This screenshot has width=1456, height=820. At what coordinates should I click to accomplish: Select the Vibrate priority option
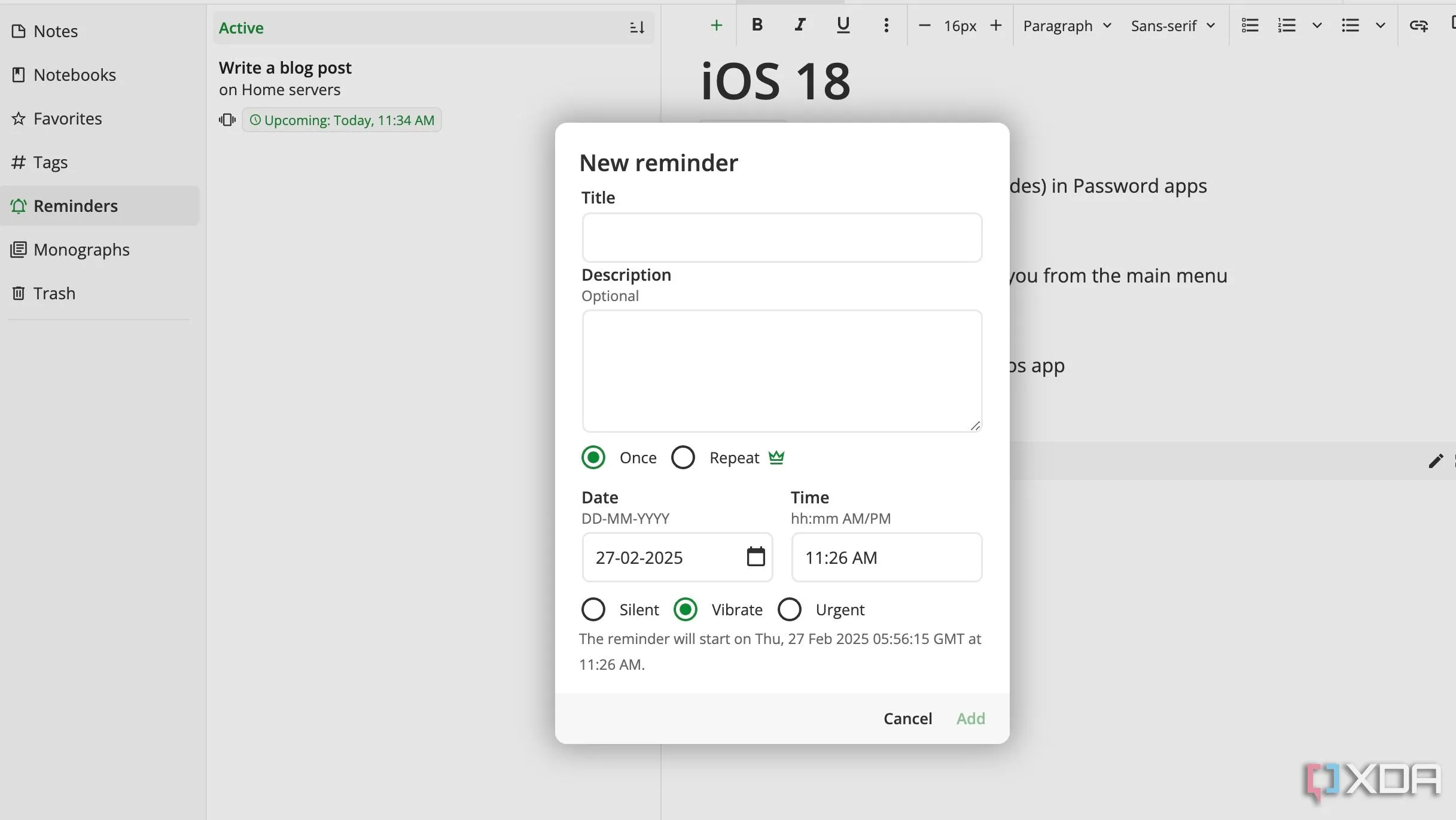point(685,609)
